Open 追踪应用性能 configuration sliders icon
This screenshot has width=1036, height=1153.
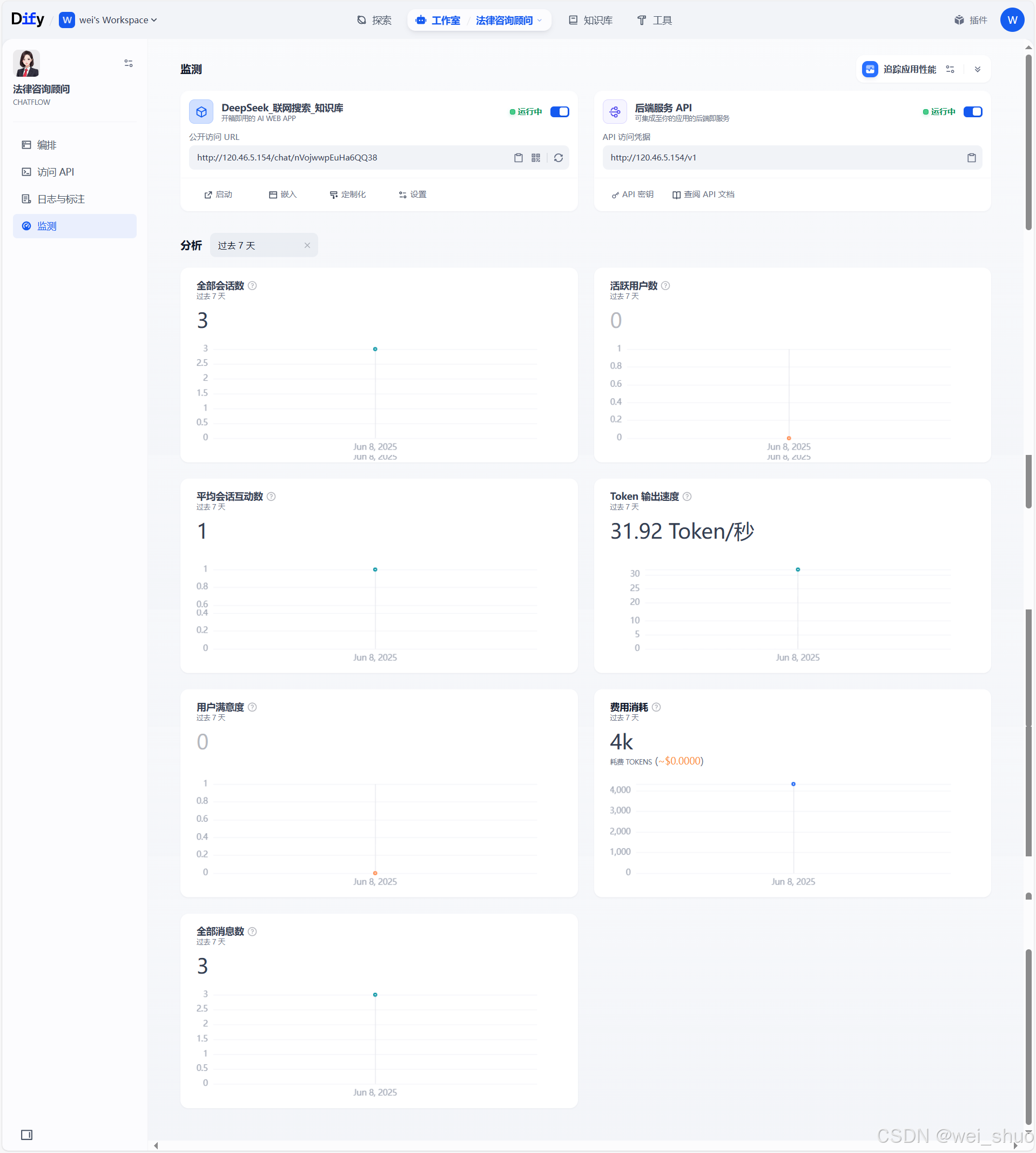[x=950, y=69]
